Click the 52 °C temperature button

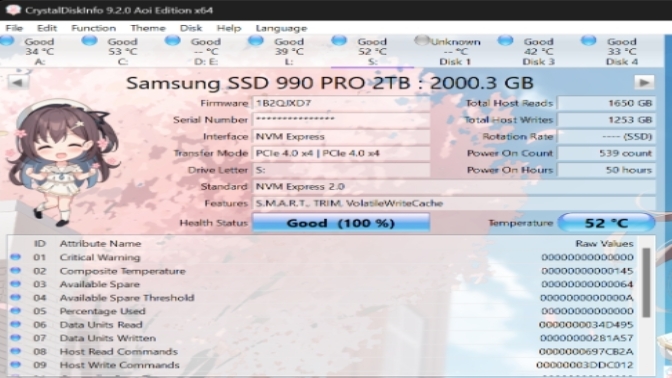coord(606,223)
